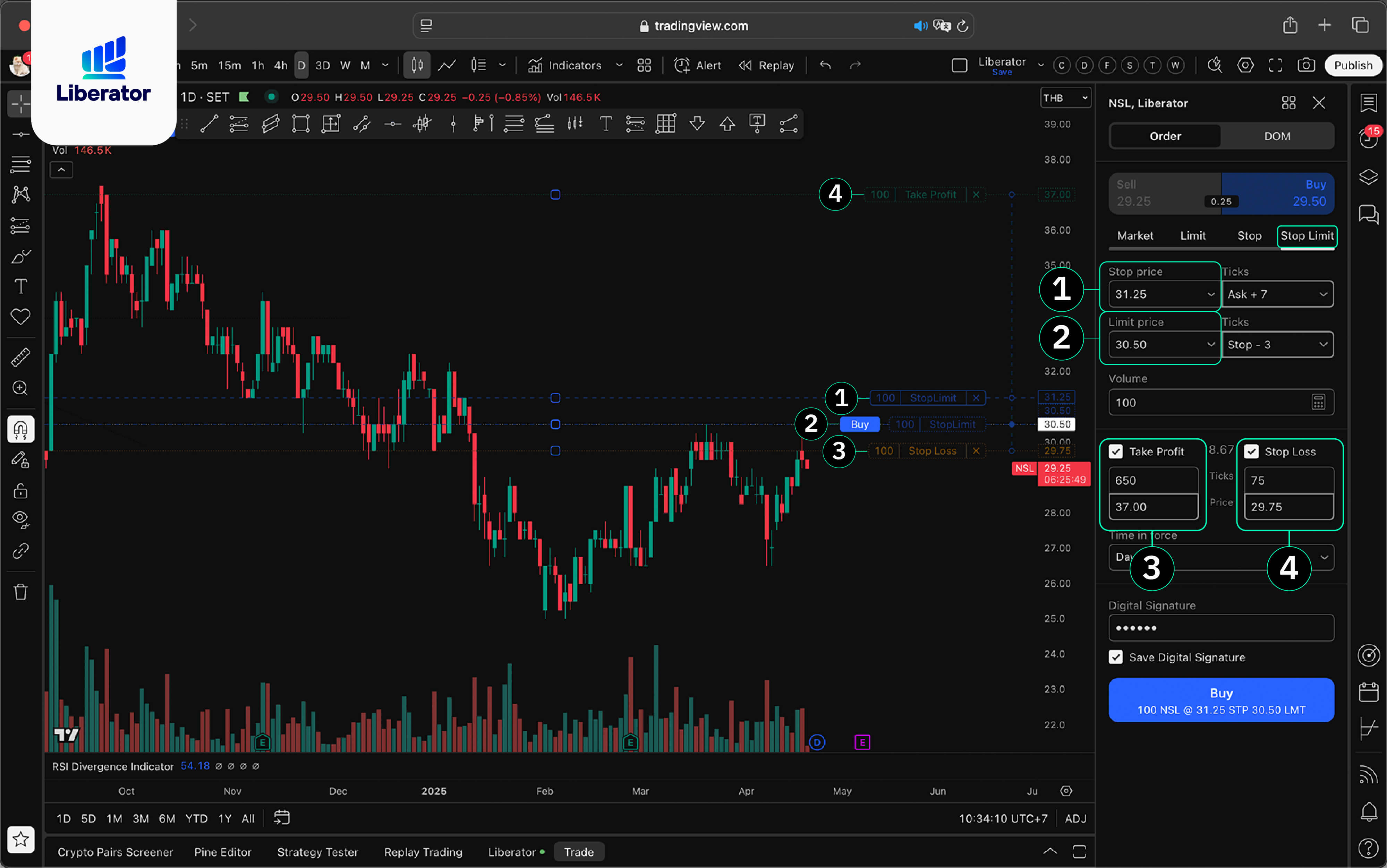The width and height of the screenshot is (1387, 868).
Task: Create a new Alert
Action: click(x=697, y=66)
